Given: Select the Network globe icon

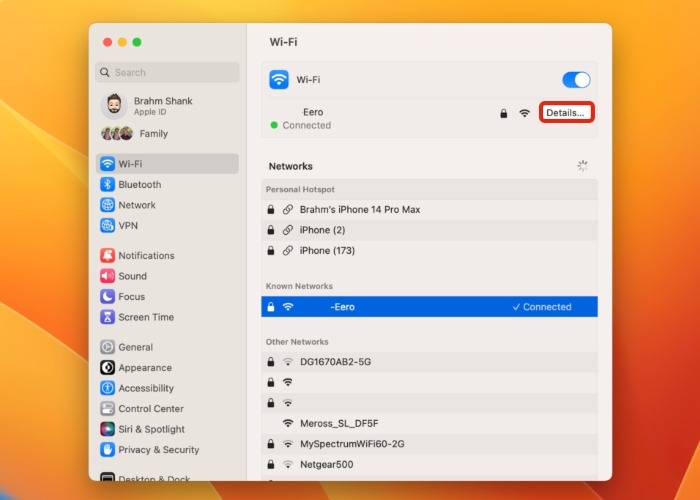Looking at the screenshot, I should tap(108, 205).
